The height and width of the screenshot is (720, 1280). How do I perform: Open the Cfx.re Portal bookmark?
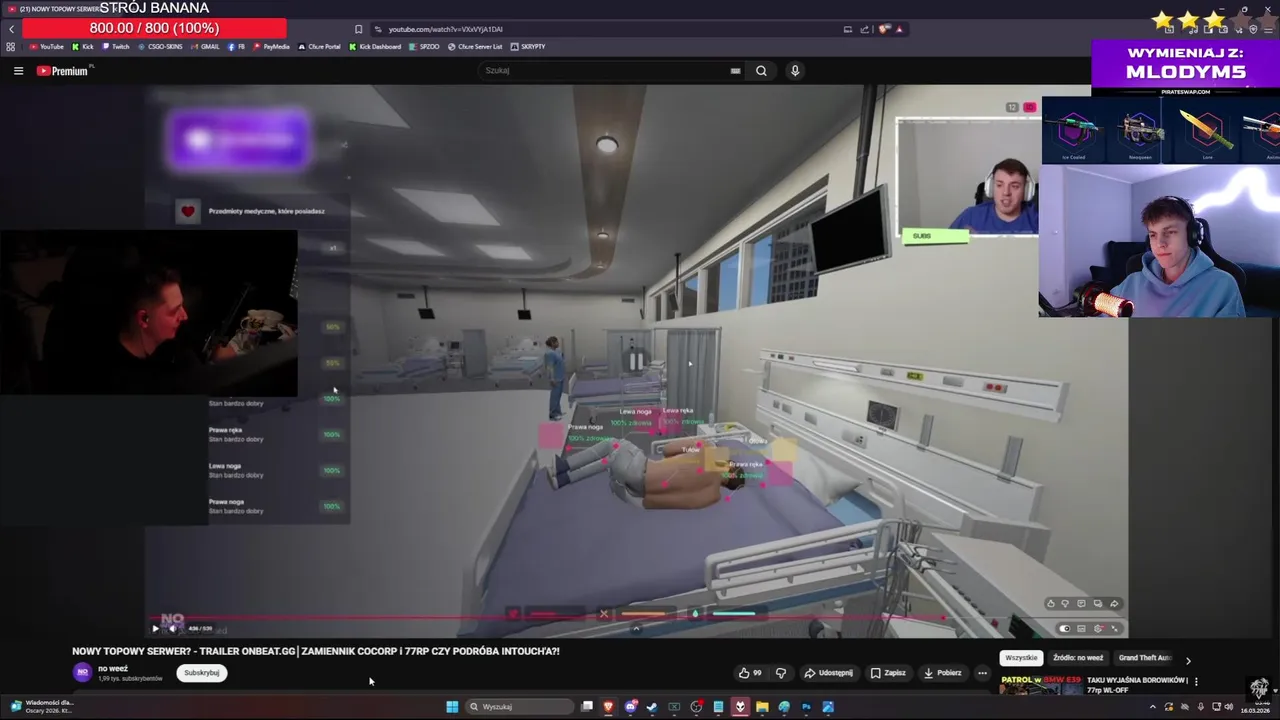tap(320, 47)
